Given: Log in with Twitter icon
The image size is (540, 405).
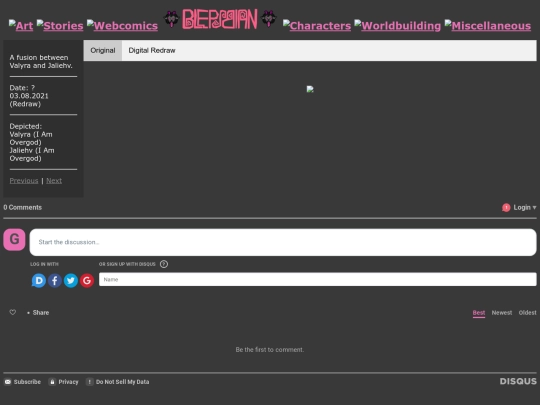Looking at the screenshot, I should point(71,281).
